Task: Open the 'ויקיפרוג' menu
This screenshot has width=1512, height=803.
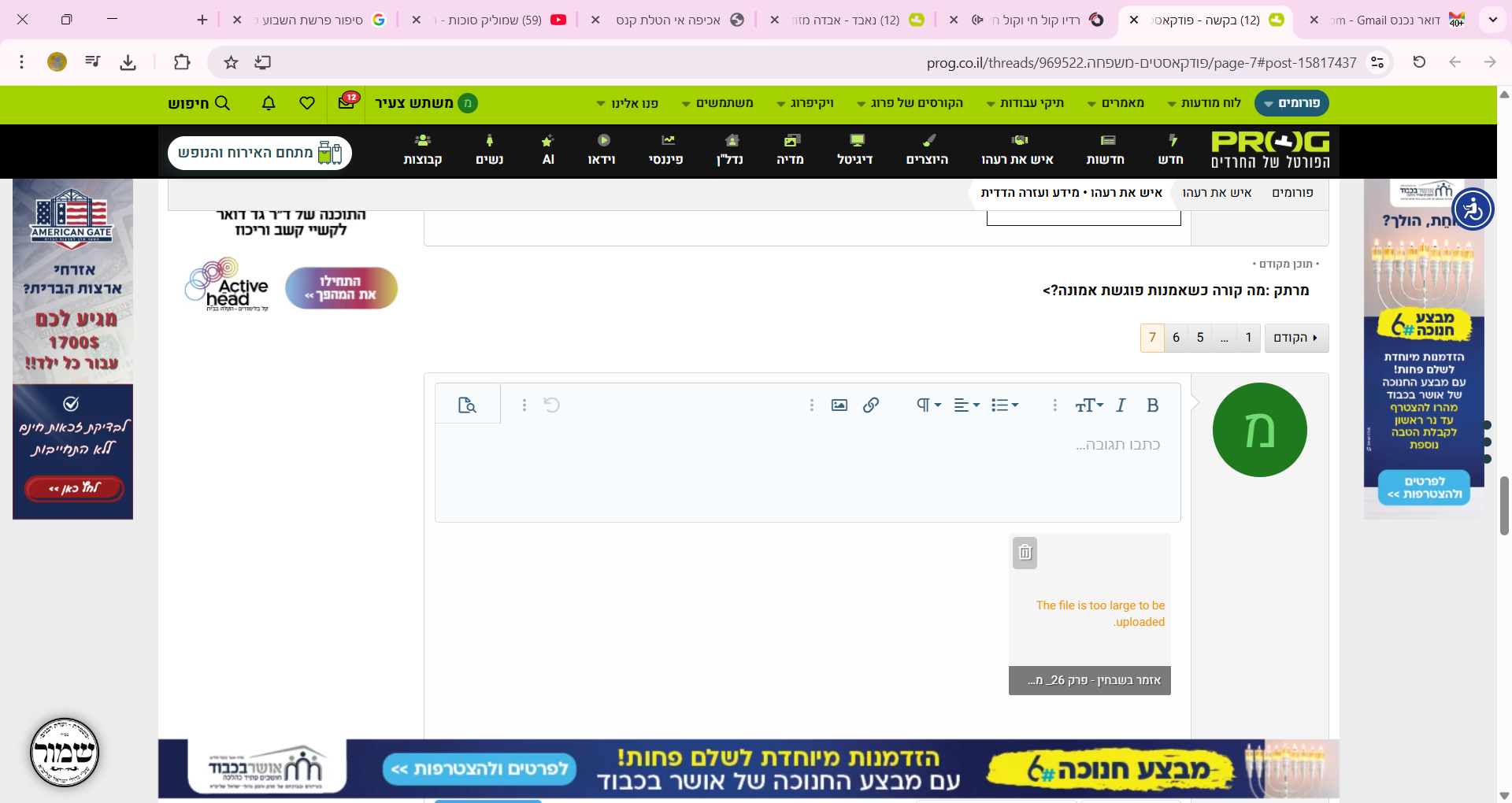Action: pyautogui.click(x=806, y=103)
